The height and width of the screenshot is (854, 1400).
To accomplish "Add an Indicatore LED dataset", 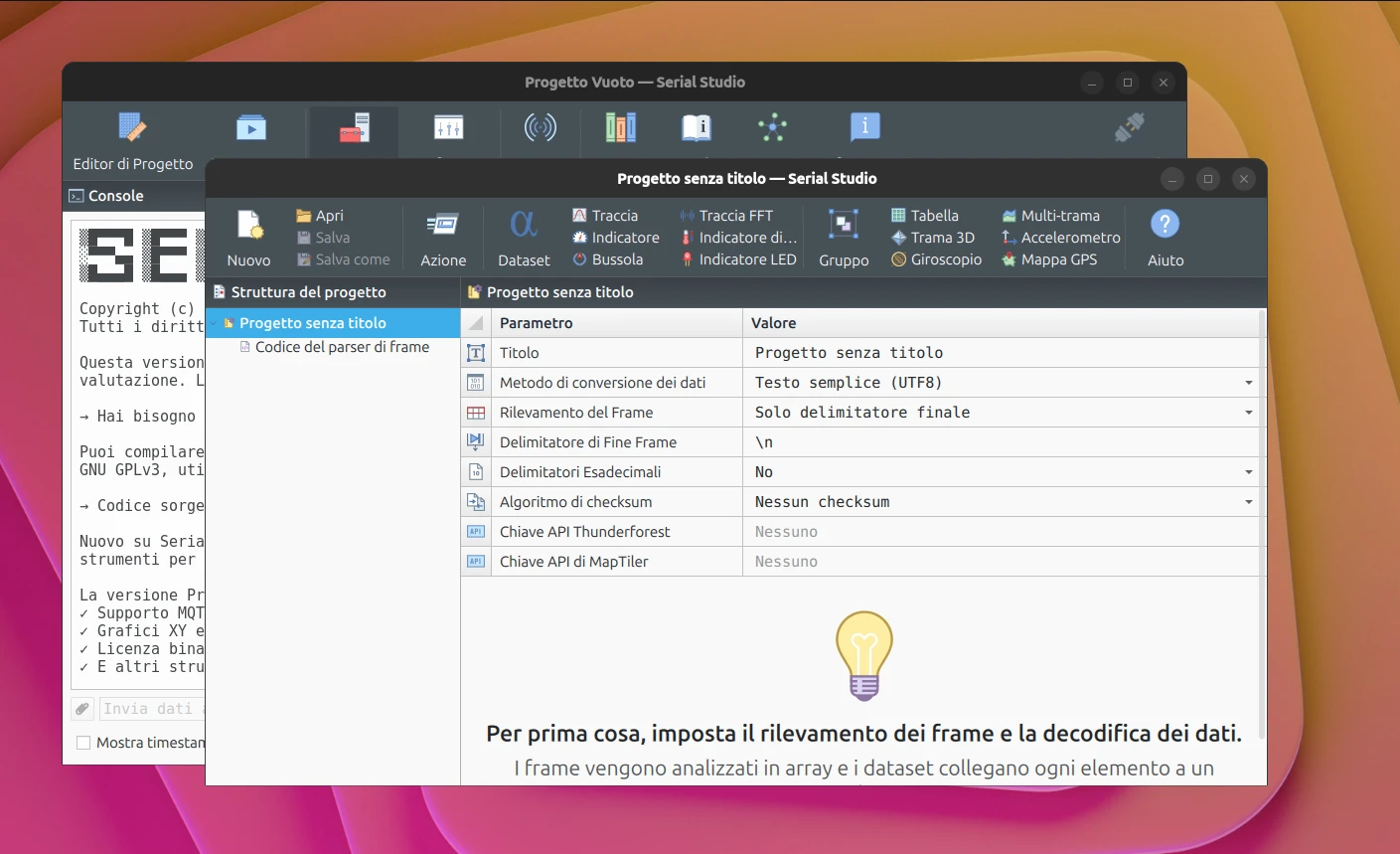I will point(738,259).
